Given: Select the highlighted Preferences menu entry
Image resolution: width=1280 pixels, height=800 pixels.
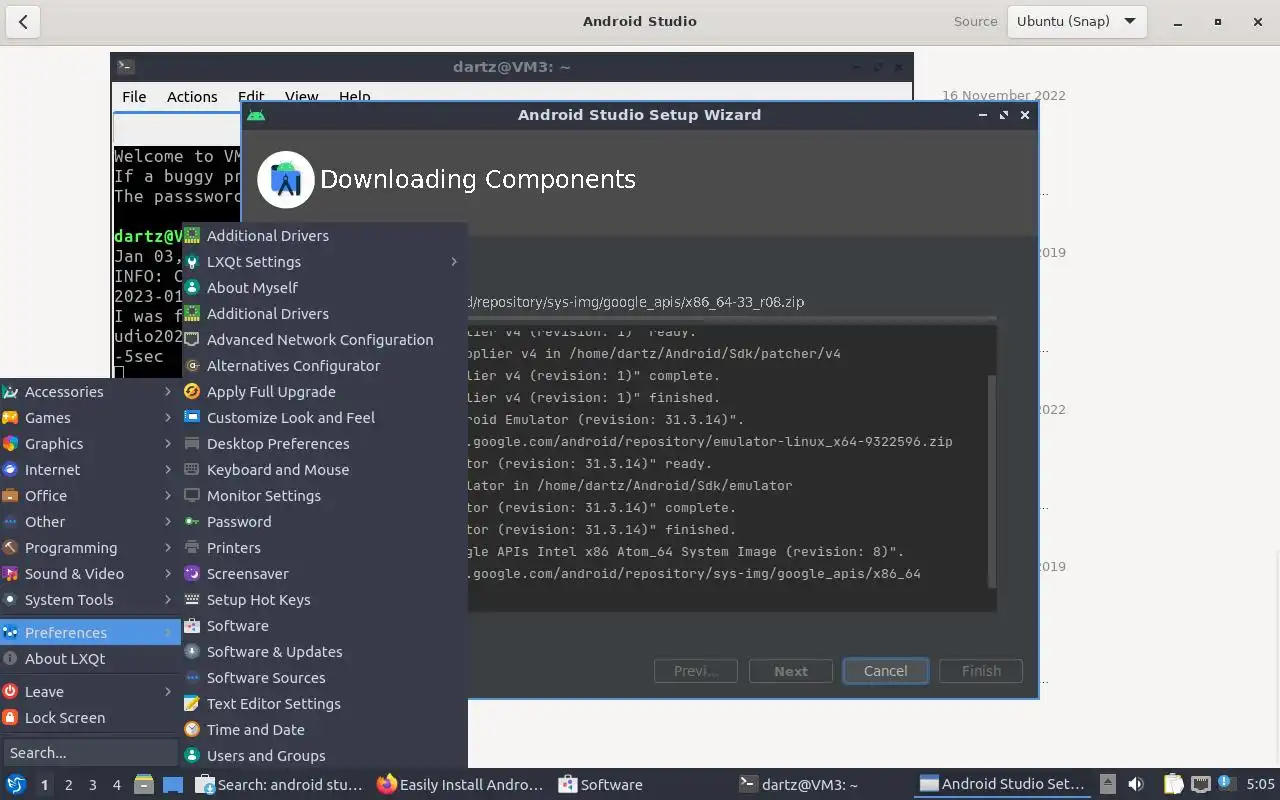Looking at the screenshot, I should pyautogui.click(x=90, y=632).
